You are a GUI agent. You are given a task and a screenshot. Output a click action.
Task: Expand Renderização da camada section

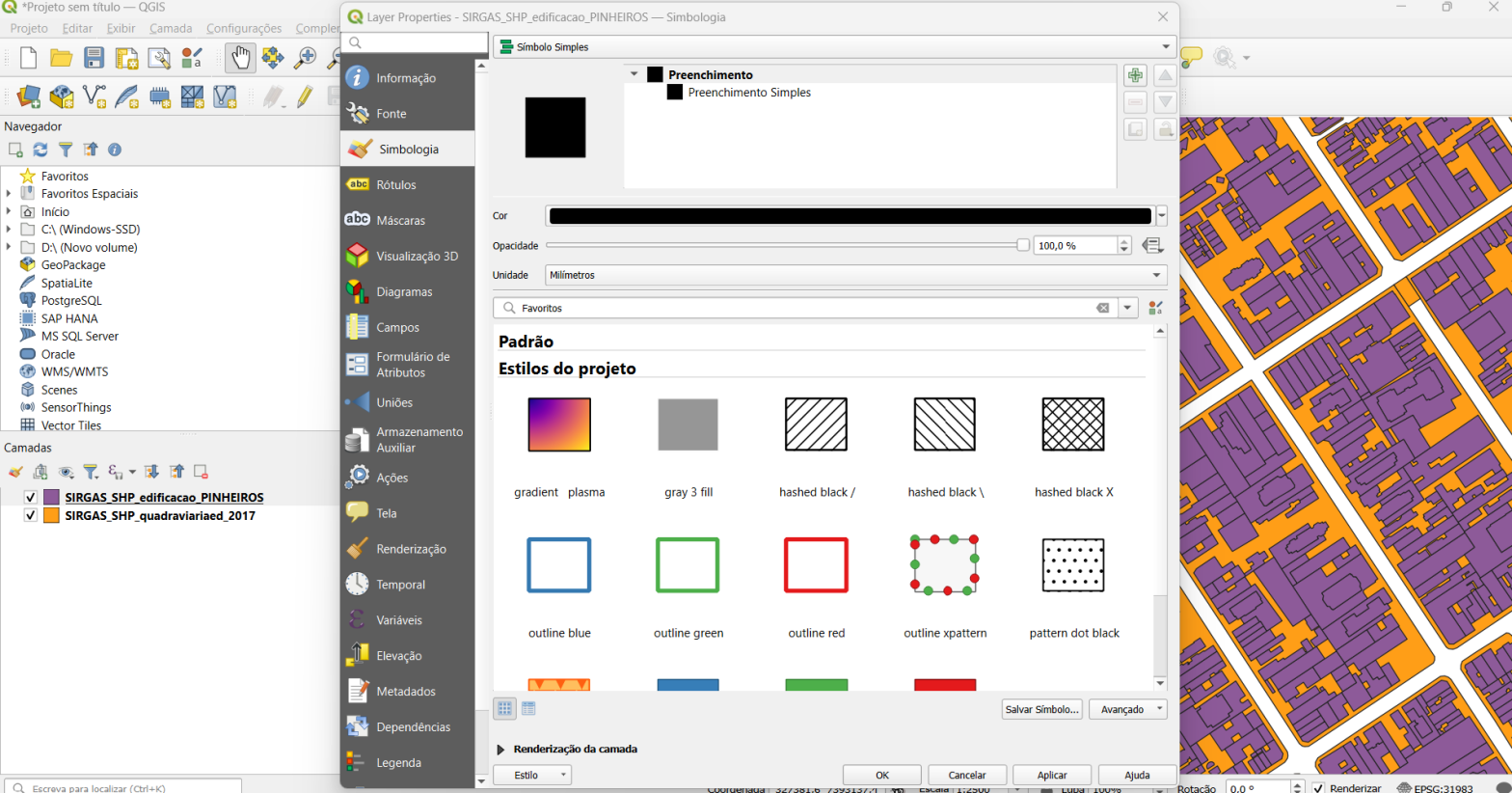pyautogui.click(x=500, y=750)
